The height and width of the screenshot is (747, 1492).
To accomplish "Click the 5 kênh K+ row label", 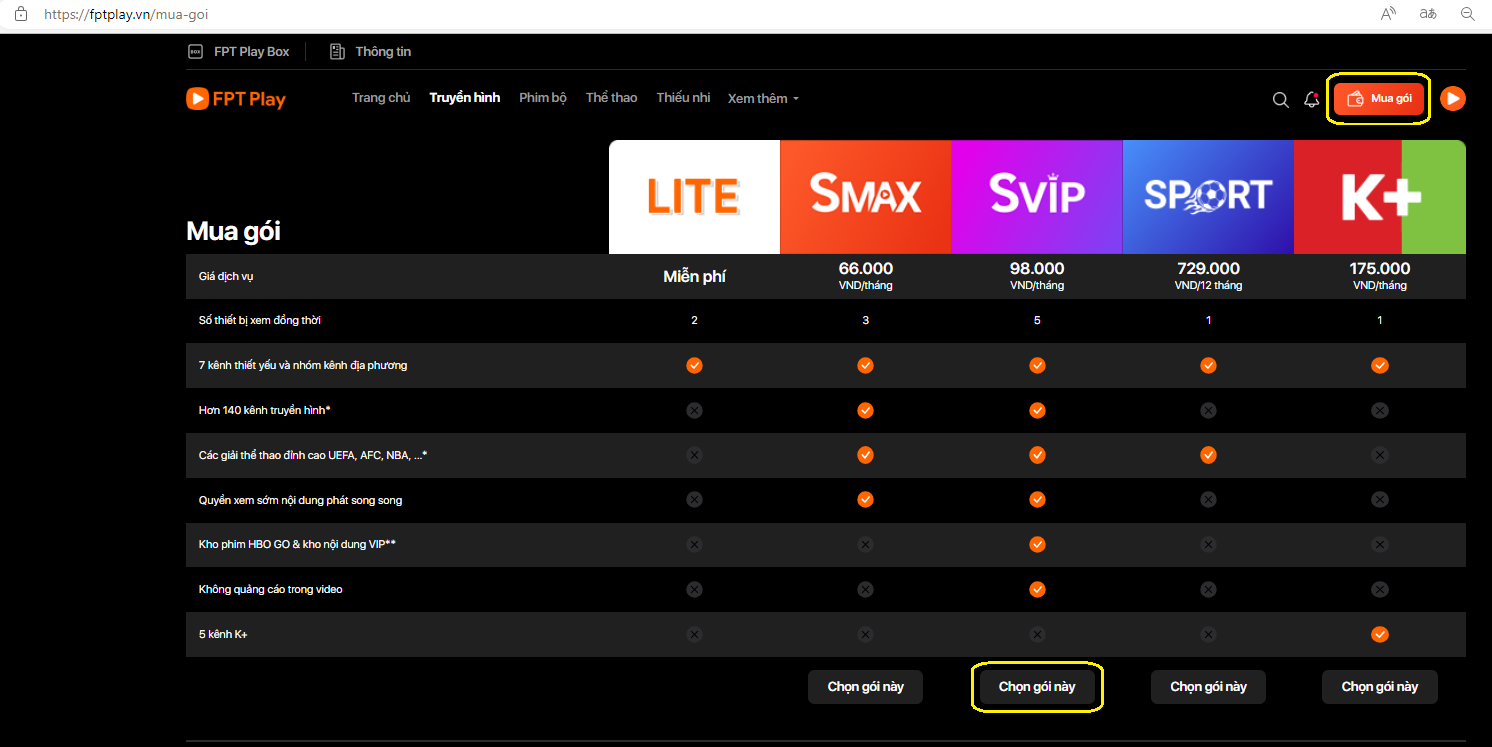I will [223, 634].
